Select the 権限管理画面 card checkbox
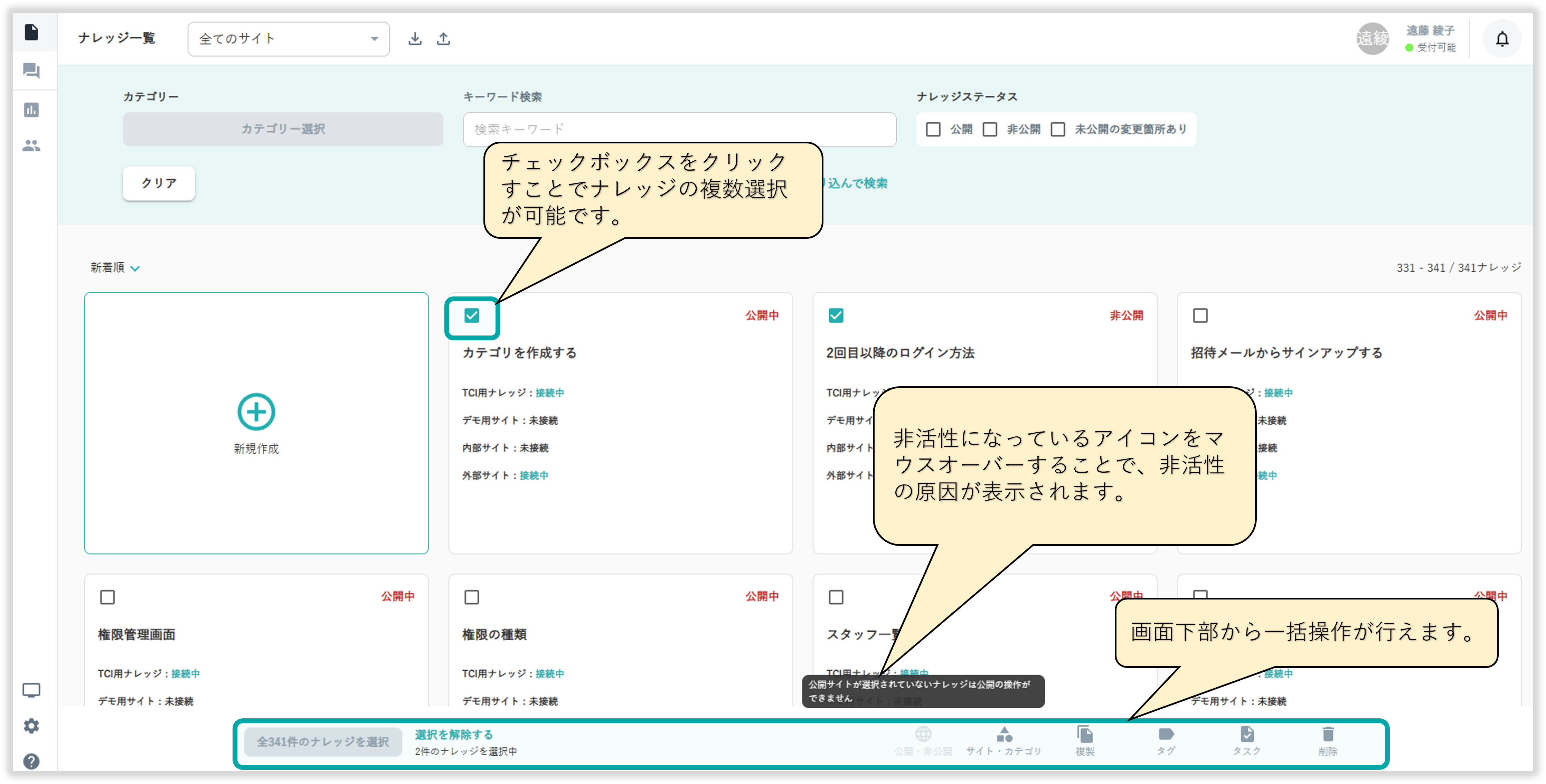Image resolution: width=1546 pixels, height=784 pixels. tap(107, 597)
